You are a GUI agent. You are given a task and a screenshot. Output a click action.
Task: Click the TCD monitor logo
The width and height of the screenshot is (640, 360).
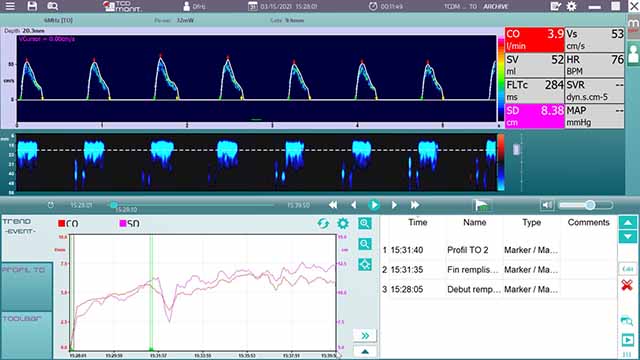pyautogui.click(x=122, y=6)
